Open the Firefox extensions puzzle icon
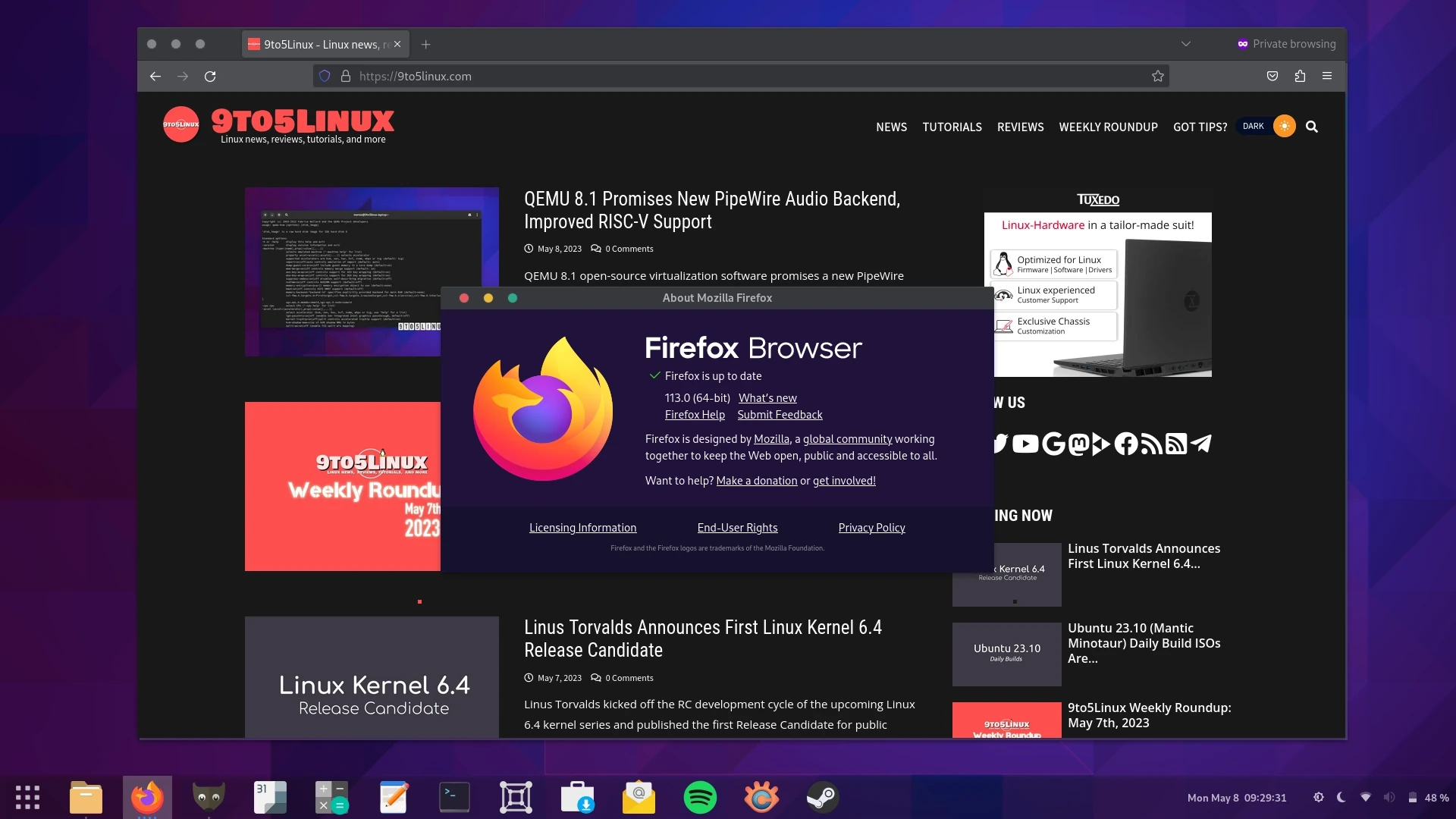Screen dimensions: 1456x819 coord(1300,76)
